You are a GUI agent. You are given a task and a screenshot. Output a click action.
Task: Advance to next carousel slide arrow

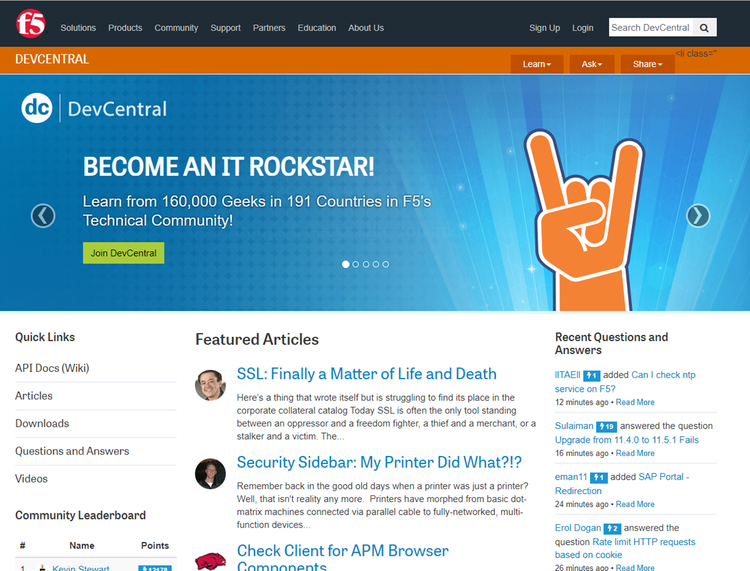click(x=698, y=216)
